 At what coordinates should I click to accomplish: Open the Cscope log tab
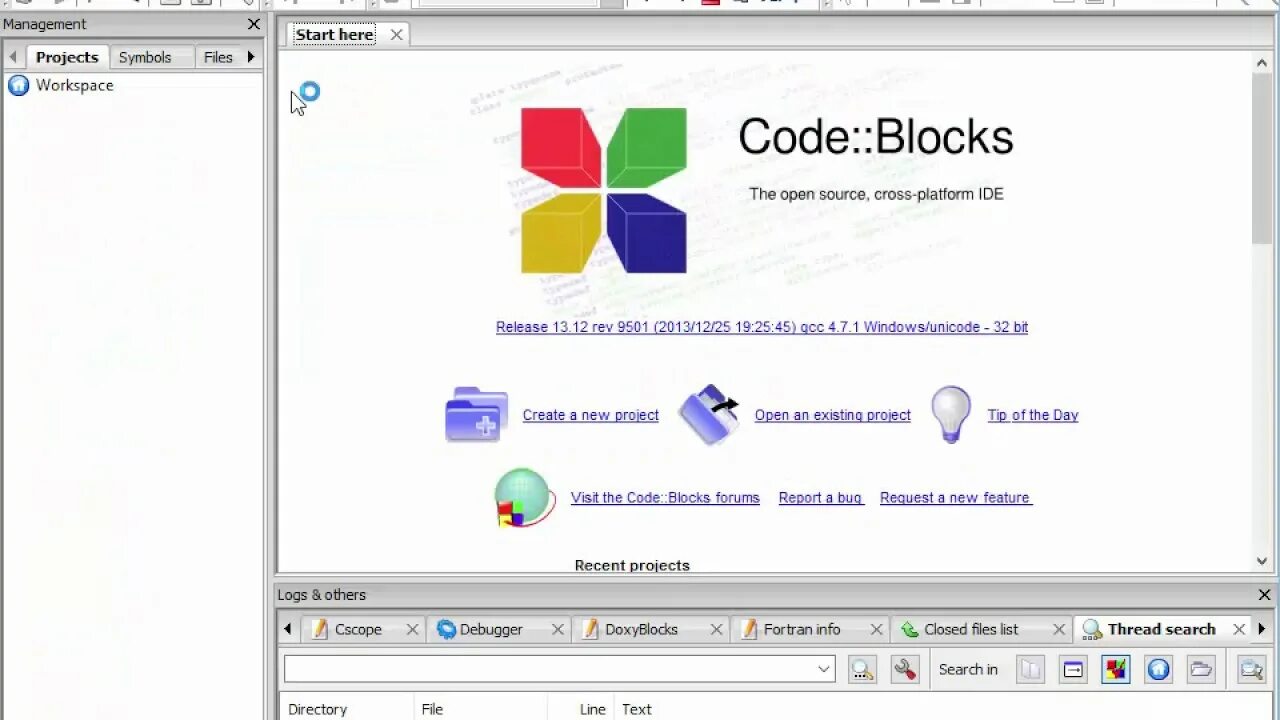pyautogui.click(x=358, y=629)
